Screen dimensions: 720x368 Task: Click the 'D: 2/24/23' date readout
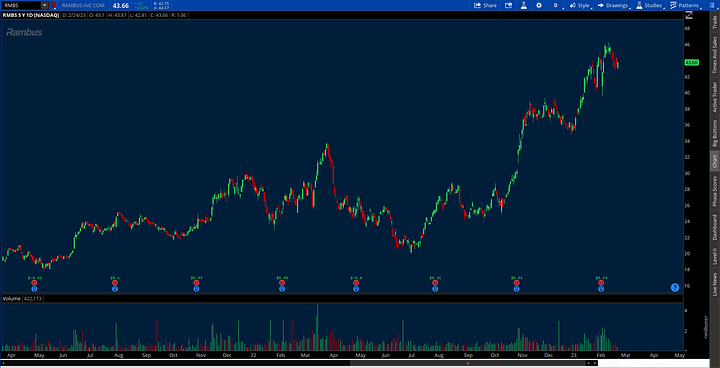coord(75,15)
